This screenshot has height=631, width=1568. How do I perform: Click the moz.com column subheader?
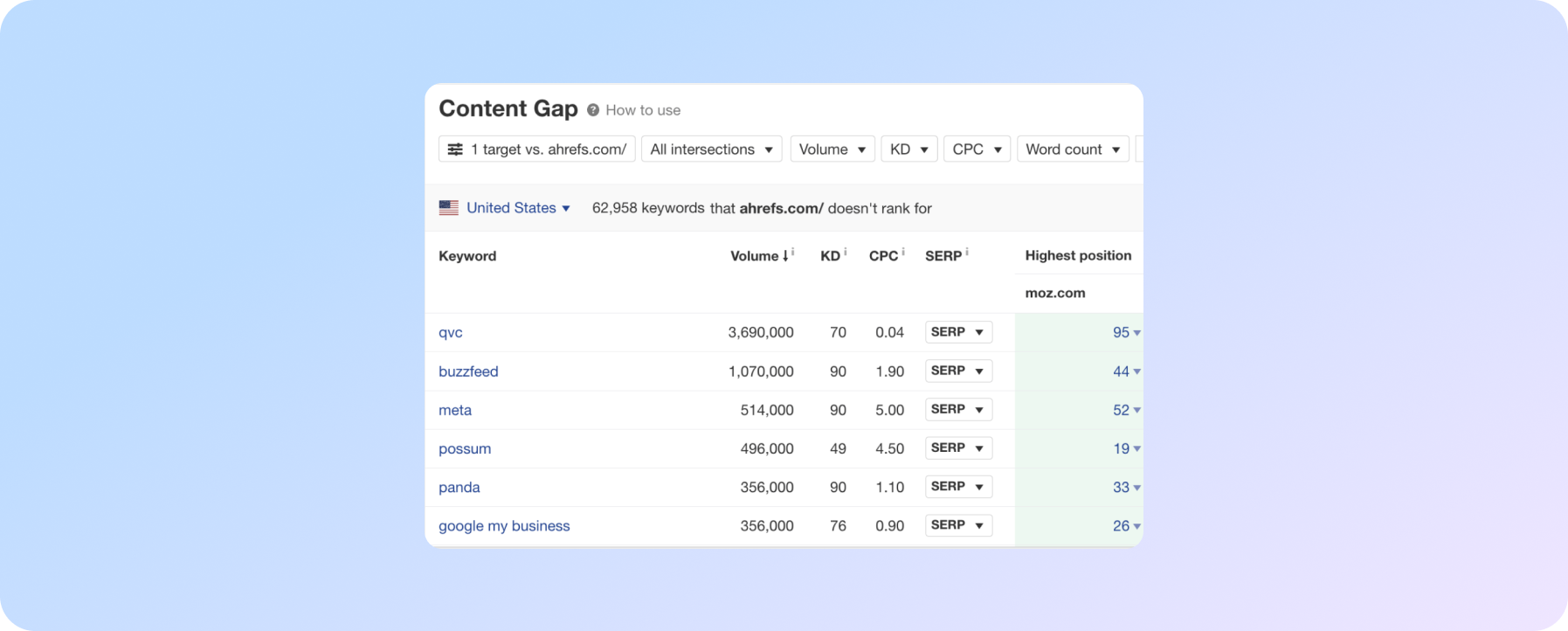coord(1055,293)
